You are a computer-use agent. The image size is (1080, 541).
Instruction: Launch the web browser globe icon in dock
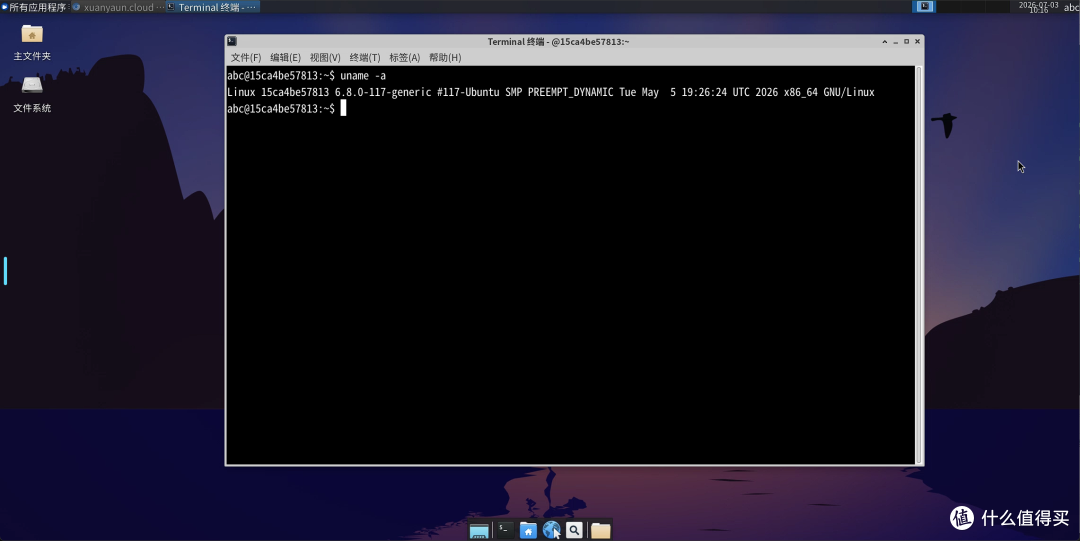(x=551, y=529)
